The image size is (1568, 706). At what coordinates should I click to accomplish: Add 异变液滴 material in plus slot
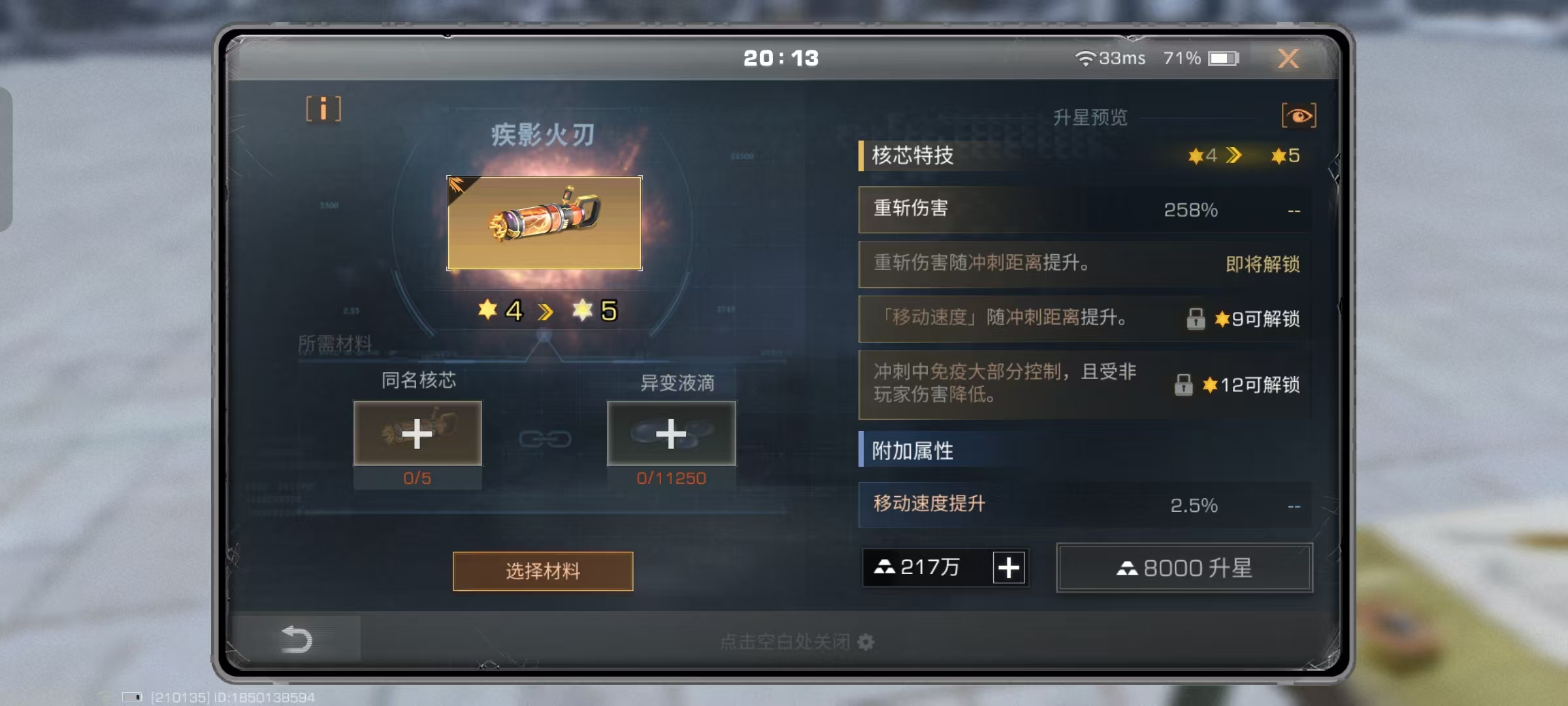coord(671,433)
